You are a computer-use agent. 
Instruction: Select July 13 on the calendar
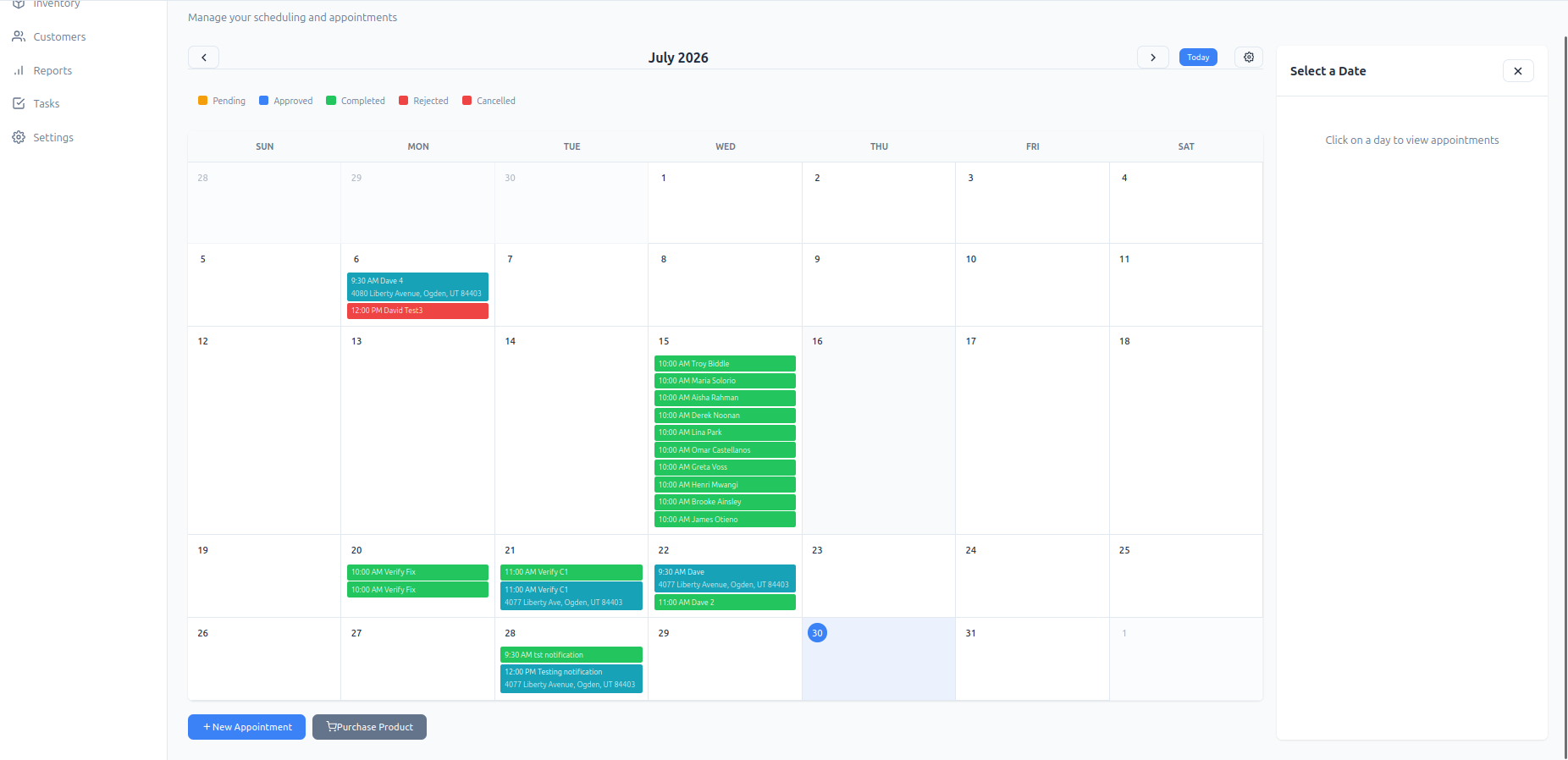[x=417, y=430]
